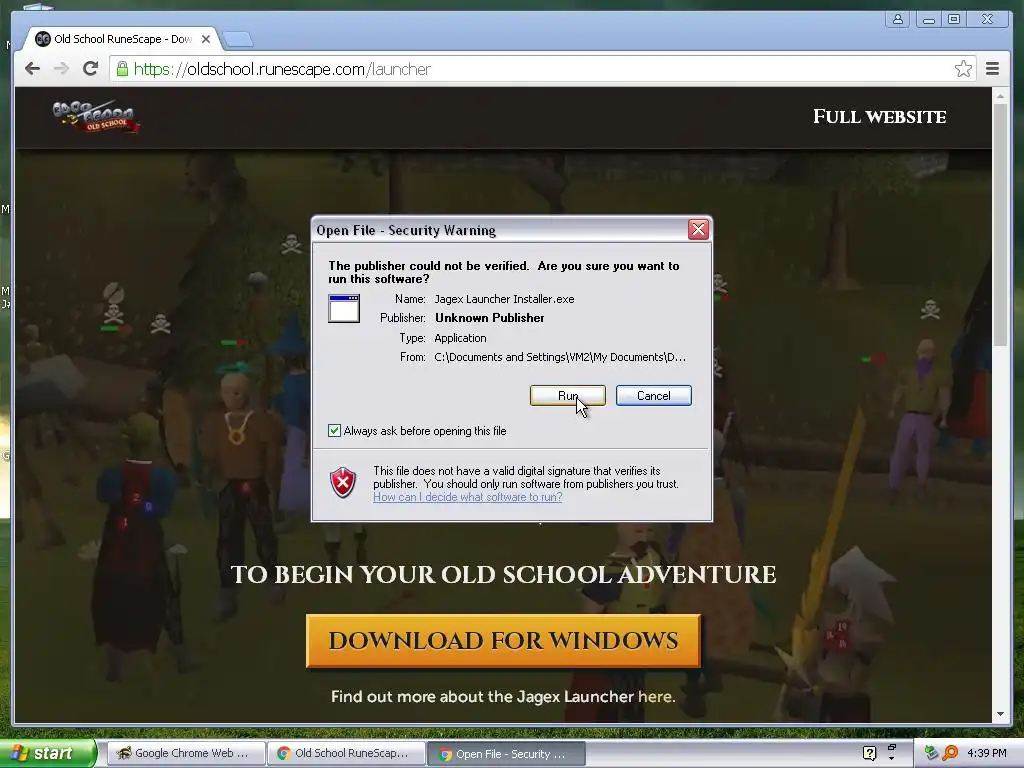Open a new tab in Chrome
This screenshot has width=1024, height=768.
[x=238, y=40]
